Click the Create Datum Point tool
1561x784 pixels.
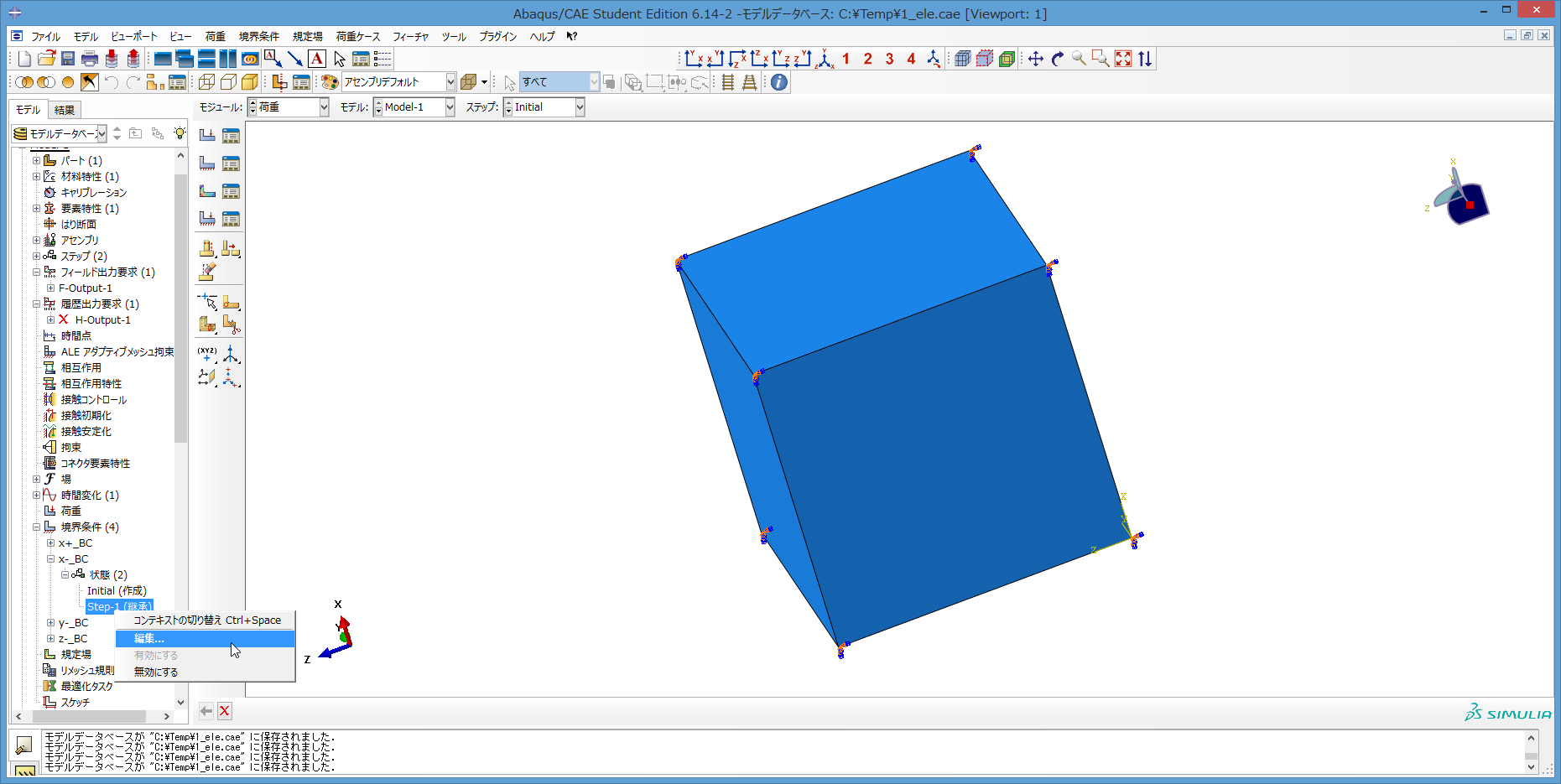pyautogui.click(x=207, y=354)
